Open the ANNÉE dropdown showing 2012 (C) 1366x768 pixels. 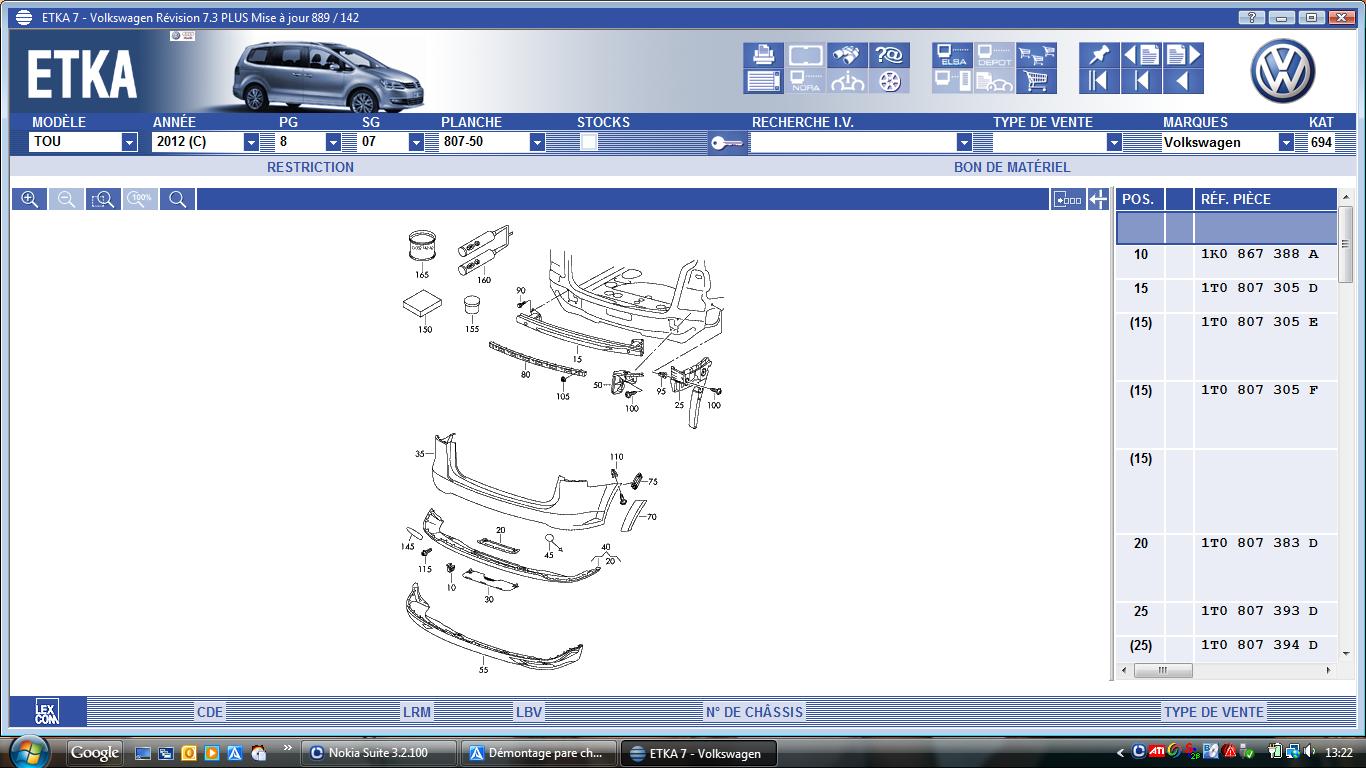pos(251,142)
